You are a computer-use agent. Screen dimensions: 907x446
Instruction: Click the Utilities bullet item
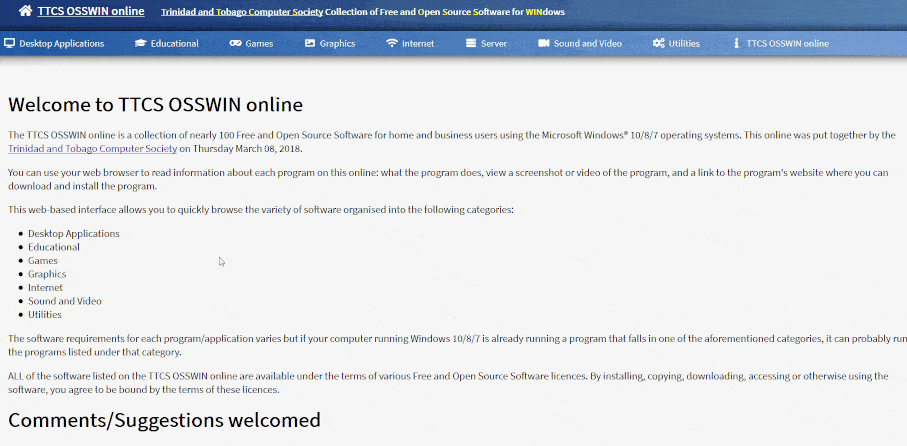pos(45,315)
